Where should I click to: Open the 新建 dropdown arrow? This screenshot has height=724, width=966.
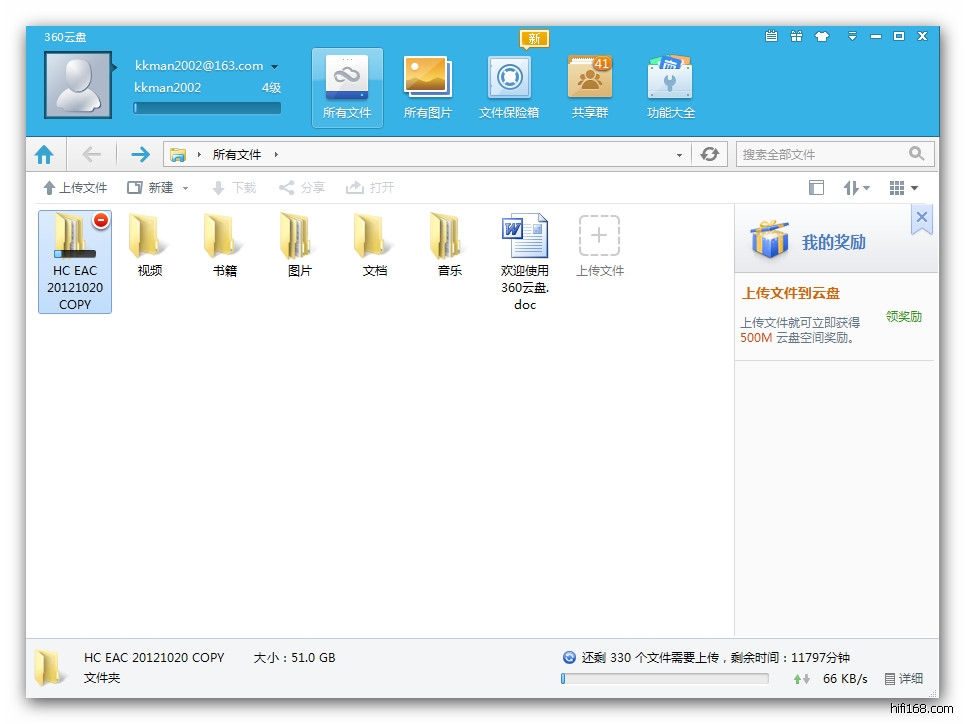tap(185, 188)
